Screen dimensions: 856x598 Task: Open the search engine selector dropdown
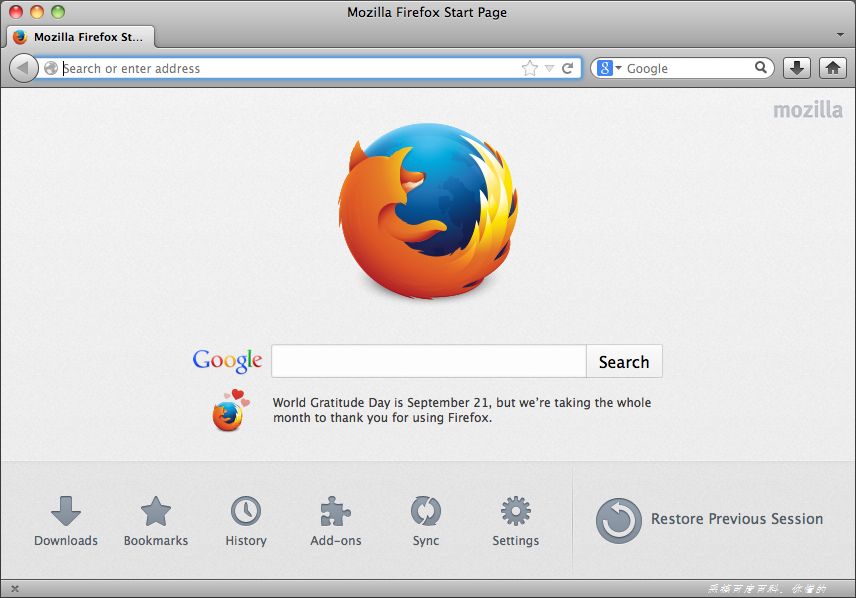609,68
